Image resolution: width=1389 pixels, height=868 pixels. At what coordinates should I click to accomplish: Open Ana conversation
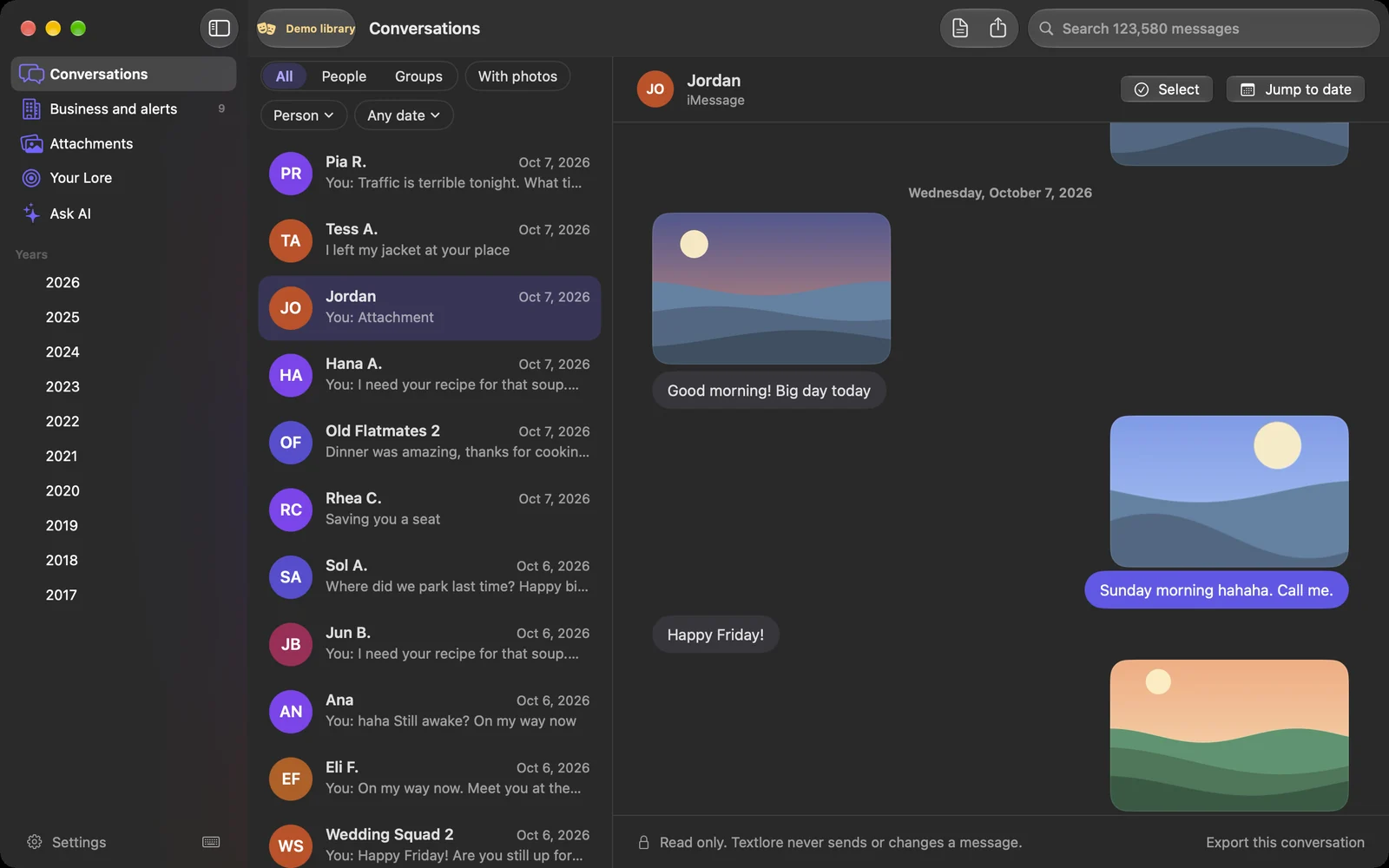point(430,711)
